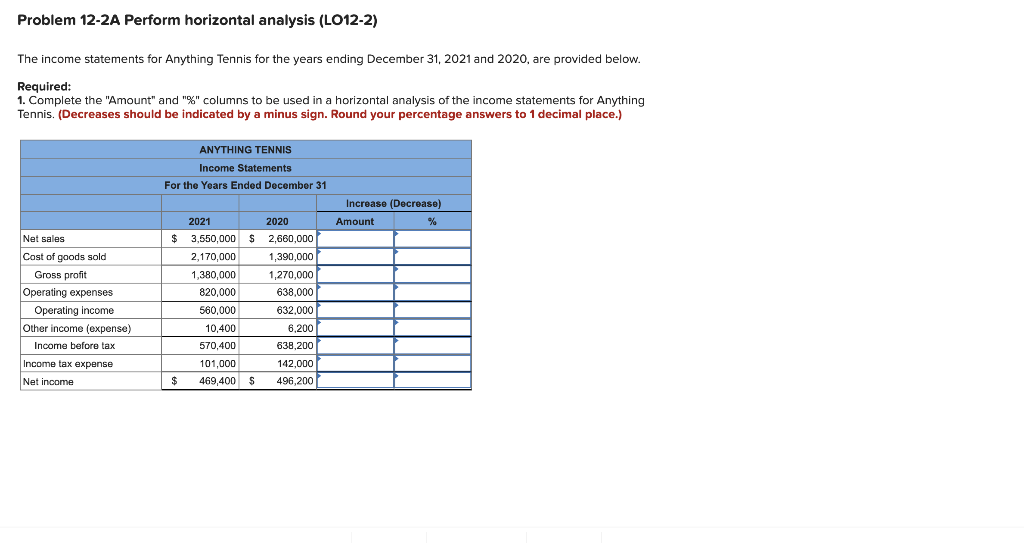This screenshot has width=1024, height=543.
Task: Click the Amount column header
Action: click(355, 222)
